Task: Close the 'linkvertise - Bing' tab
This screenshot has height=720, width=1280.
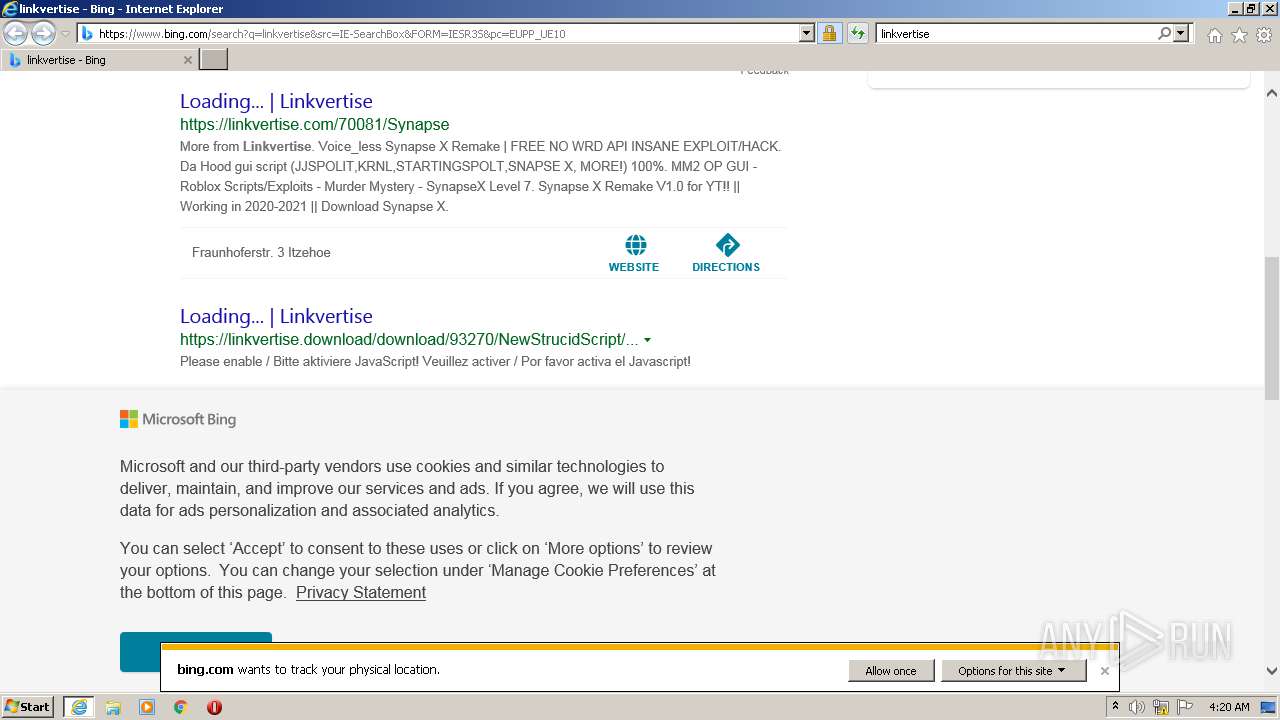Action: 187,60
